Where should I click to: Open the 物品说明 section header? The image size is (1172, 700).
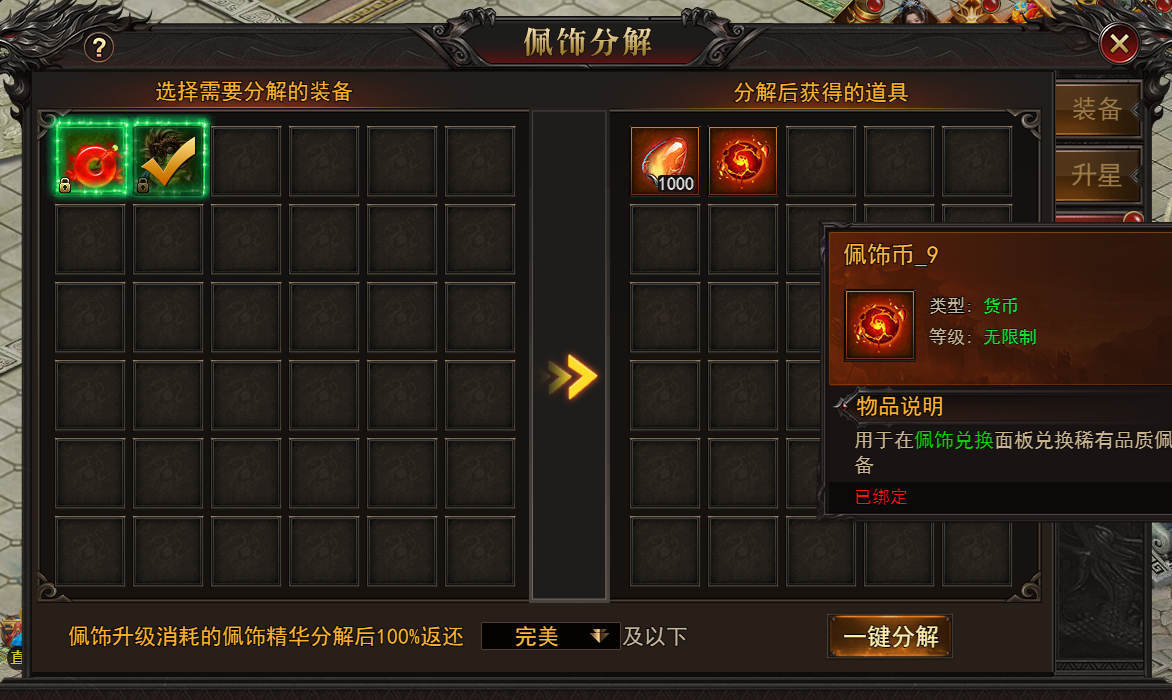[x=899, y=406]
